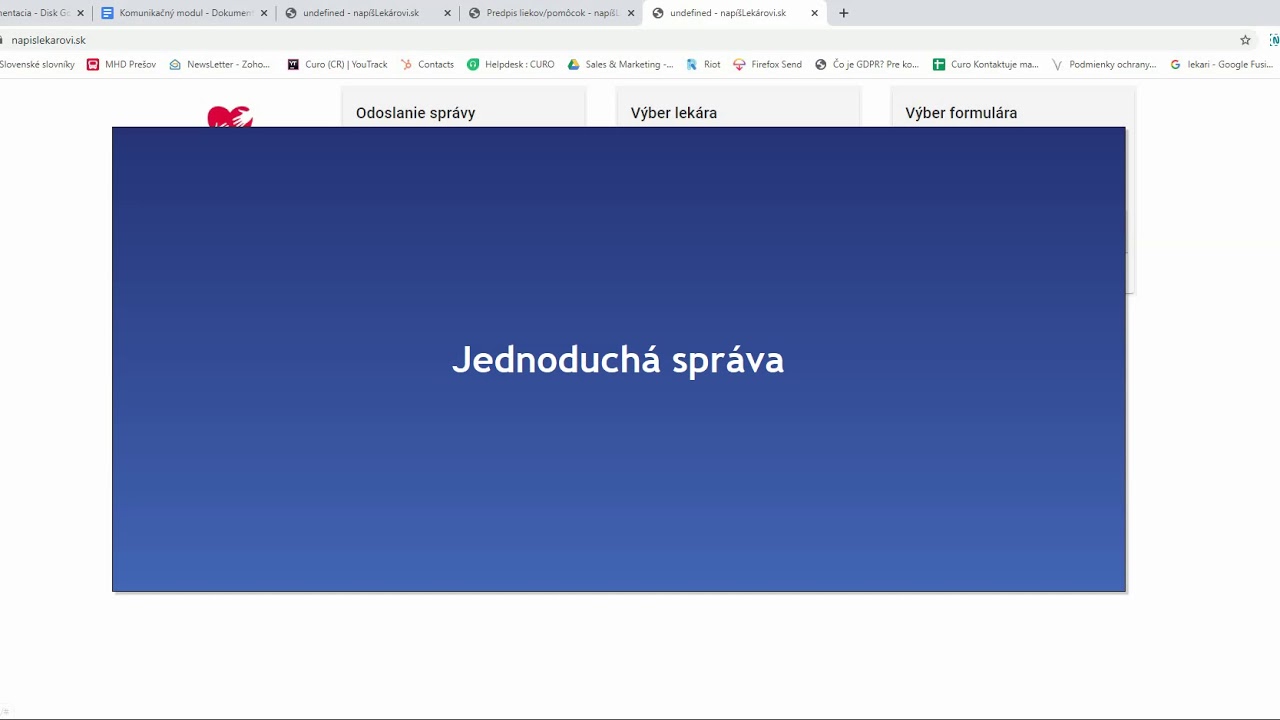Open MHD Prešov bookmark
1280x720 pixels.
click(121, 64)
